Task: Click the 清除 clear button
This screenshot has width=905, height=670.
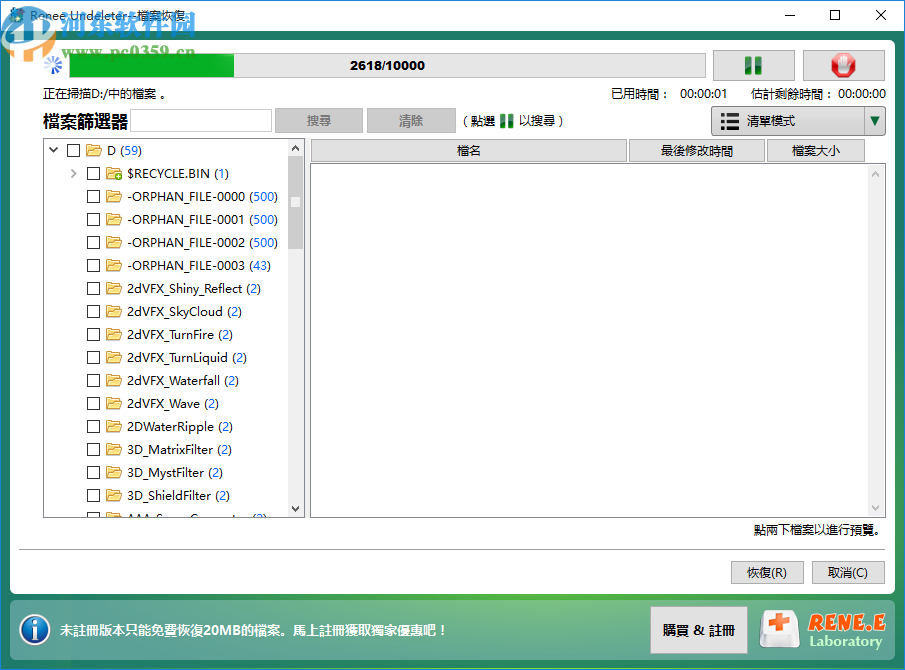Action: [411, 121]
